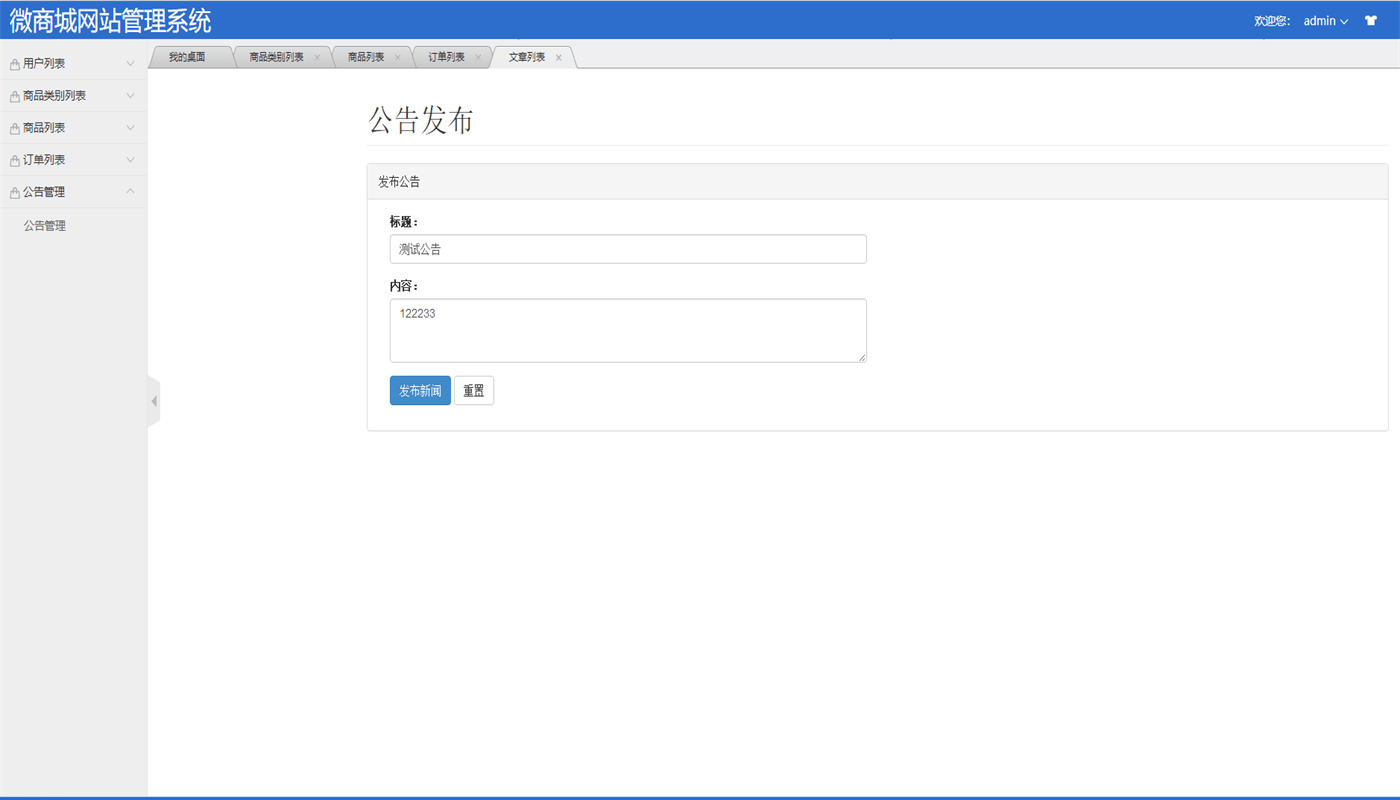Open the admin account dropdown
Screen dimensions: 1400x800
click(1325, 19)
